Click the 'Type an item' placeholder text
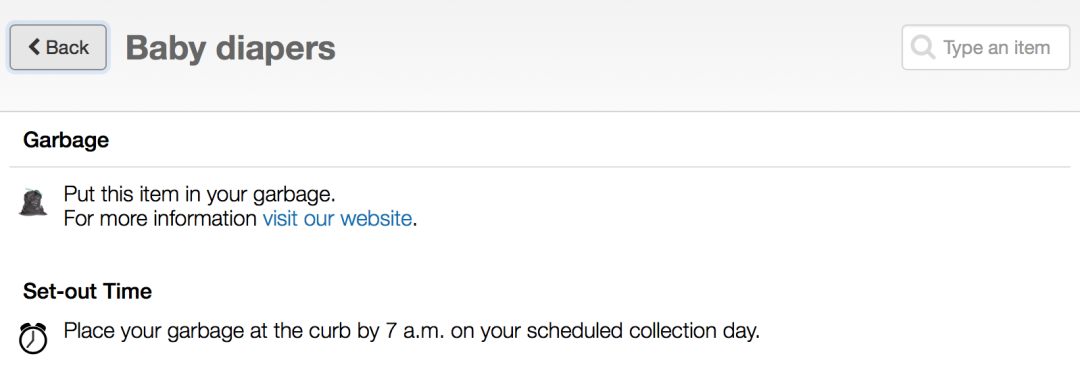 997,47
